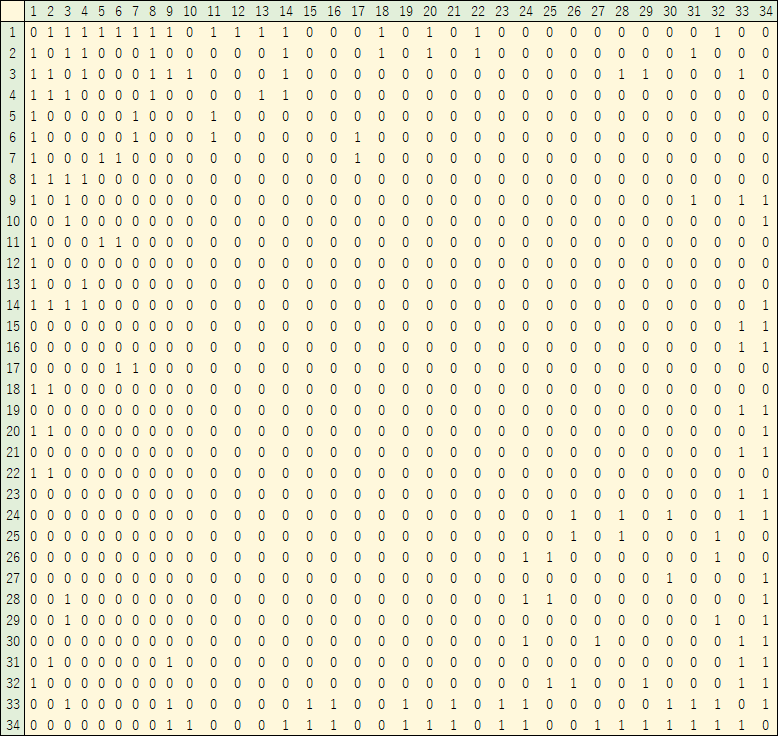The width and height of the screenshot is (778, 736).
Task: Select row header 33
Action: point(12,704)
